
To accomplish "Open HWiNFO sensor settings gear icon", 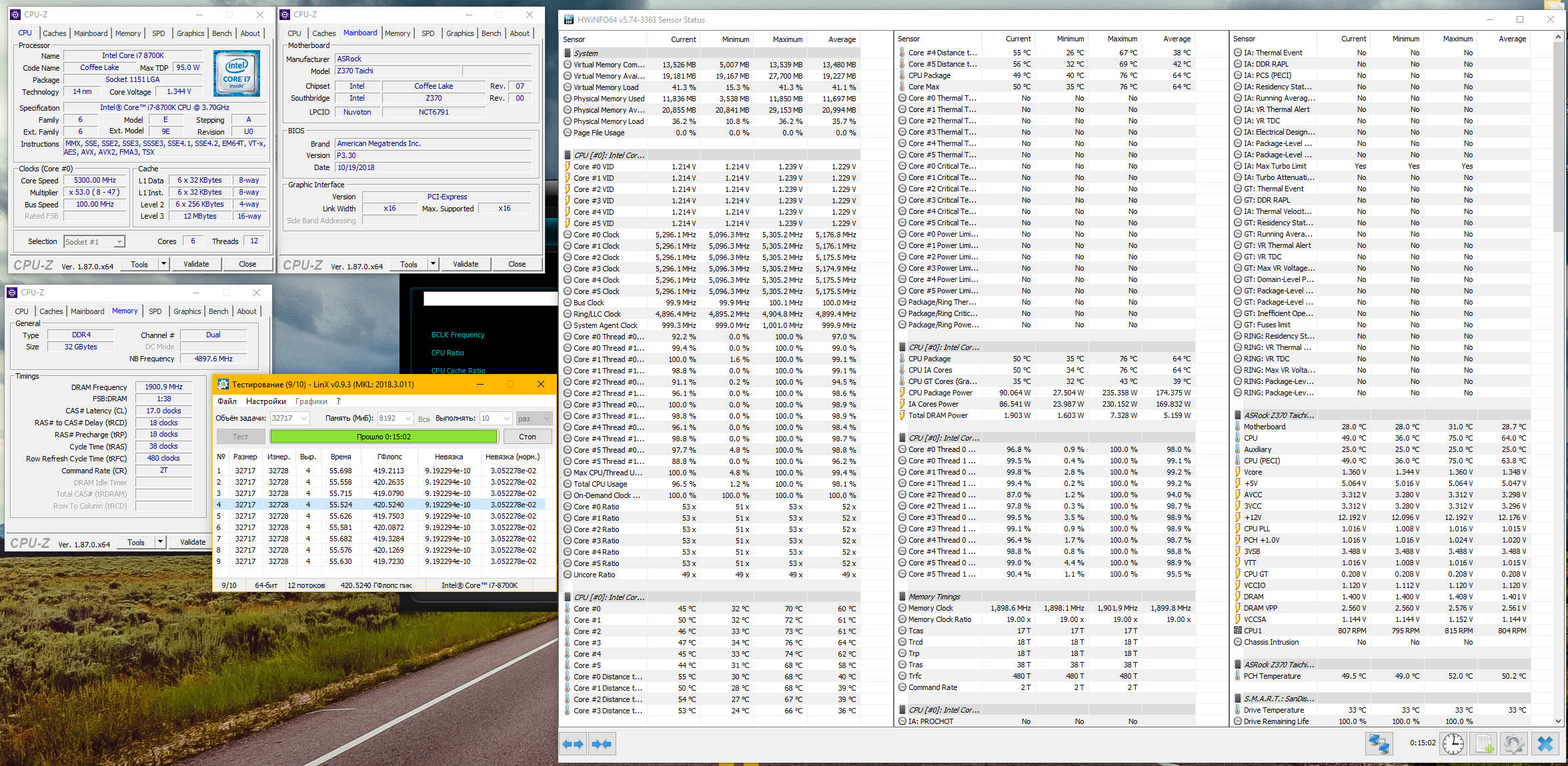I will point(1514,743).
